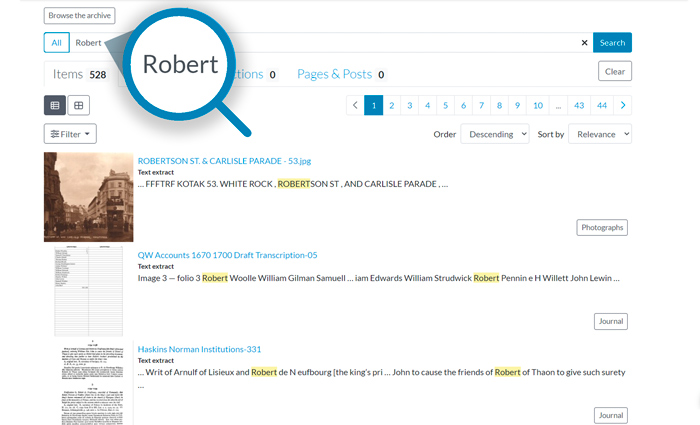Click the Search button
Image resolution: width=700 pixels, height=425 pixels.
pos(612,43)
